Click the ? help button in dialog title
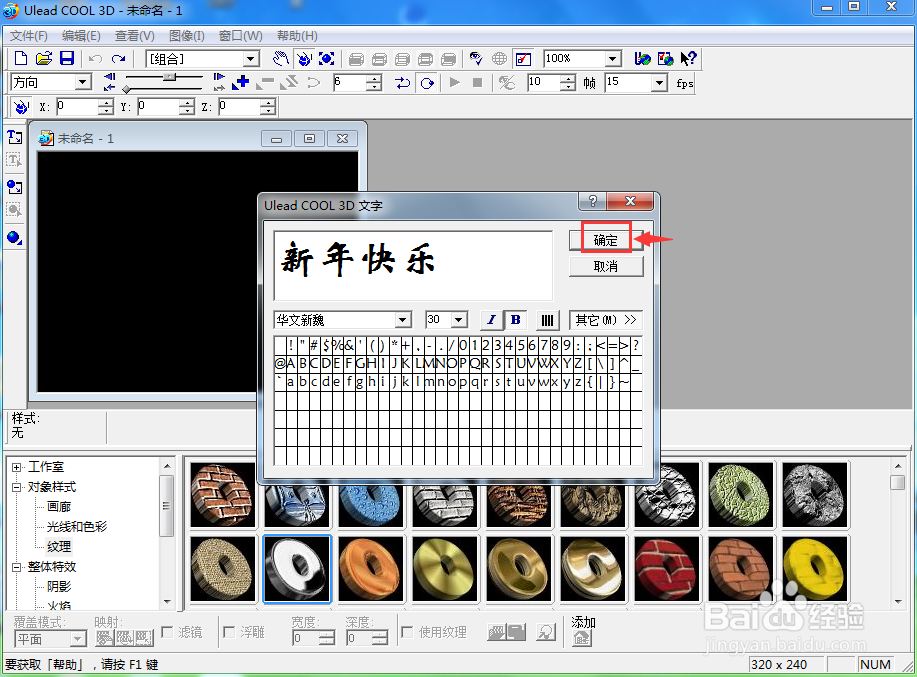 click(x=592, y=201)
